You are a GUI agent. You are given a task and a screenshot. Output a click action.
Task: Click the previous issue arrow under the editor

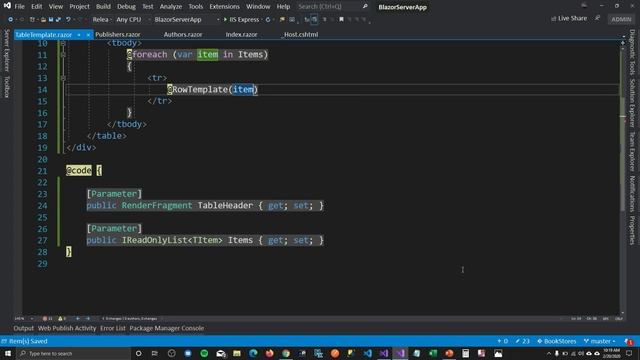coord(78,318)
